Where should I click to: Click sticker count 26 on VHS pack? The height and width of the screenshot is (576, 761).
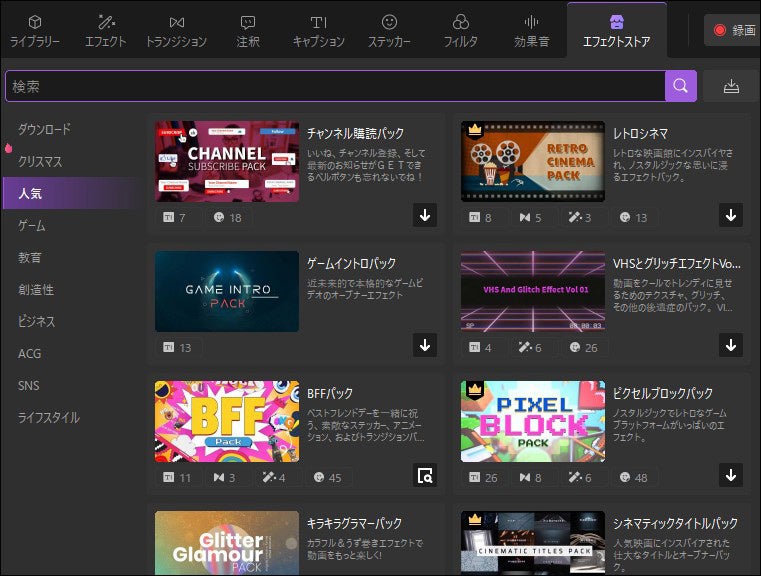pyautogui.click(x=584, y=347)
